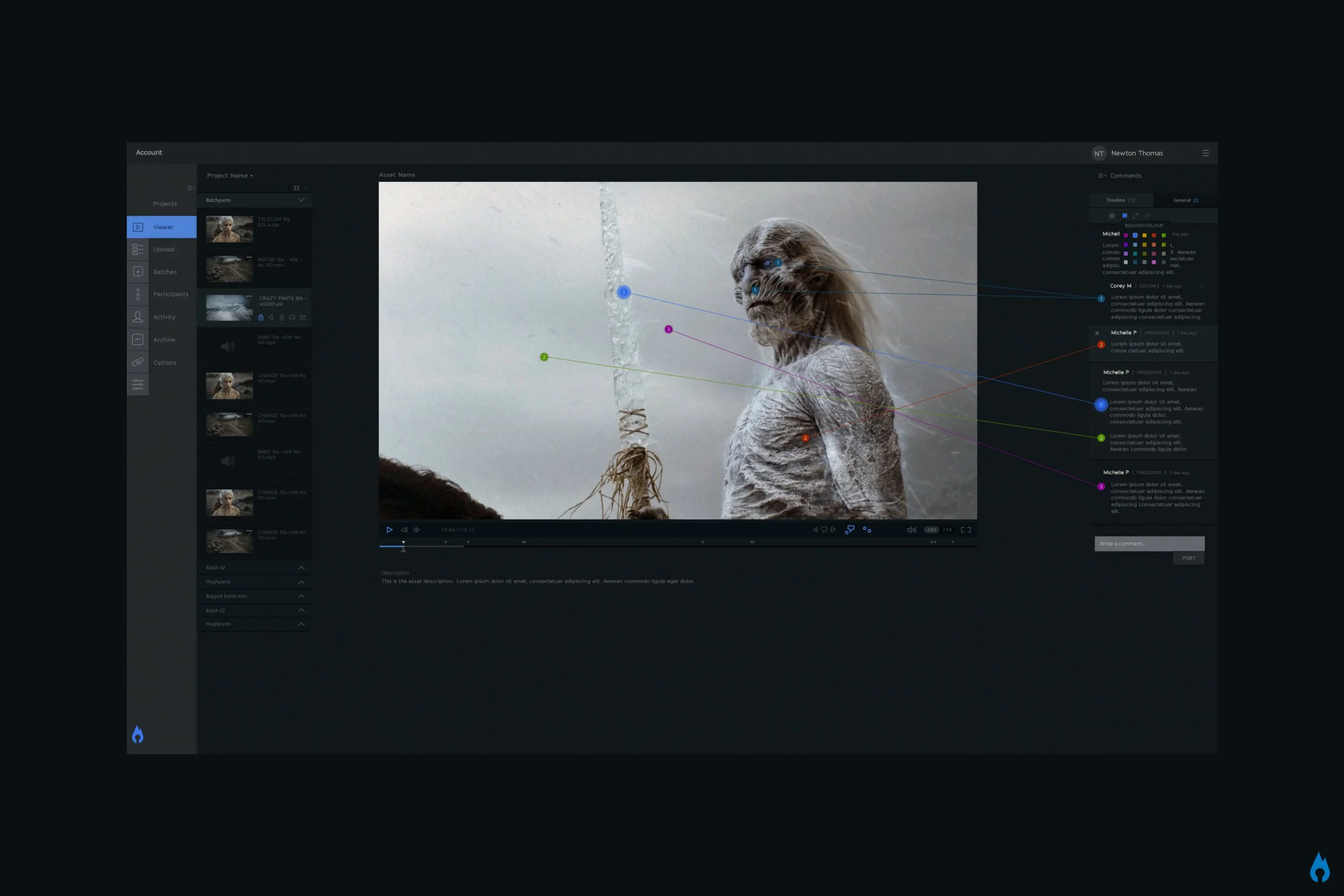Viewport: 1344px width, 896px height.
Task: Toggle fullscreen video view
Action: [966, 530]
